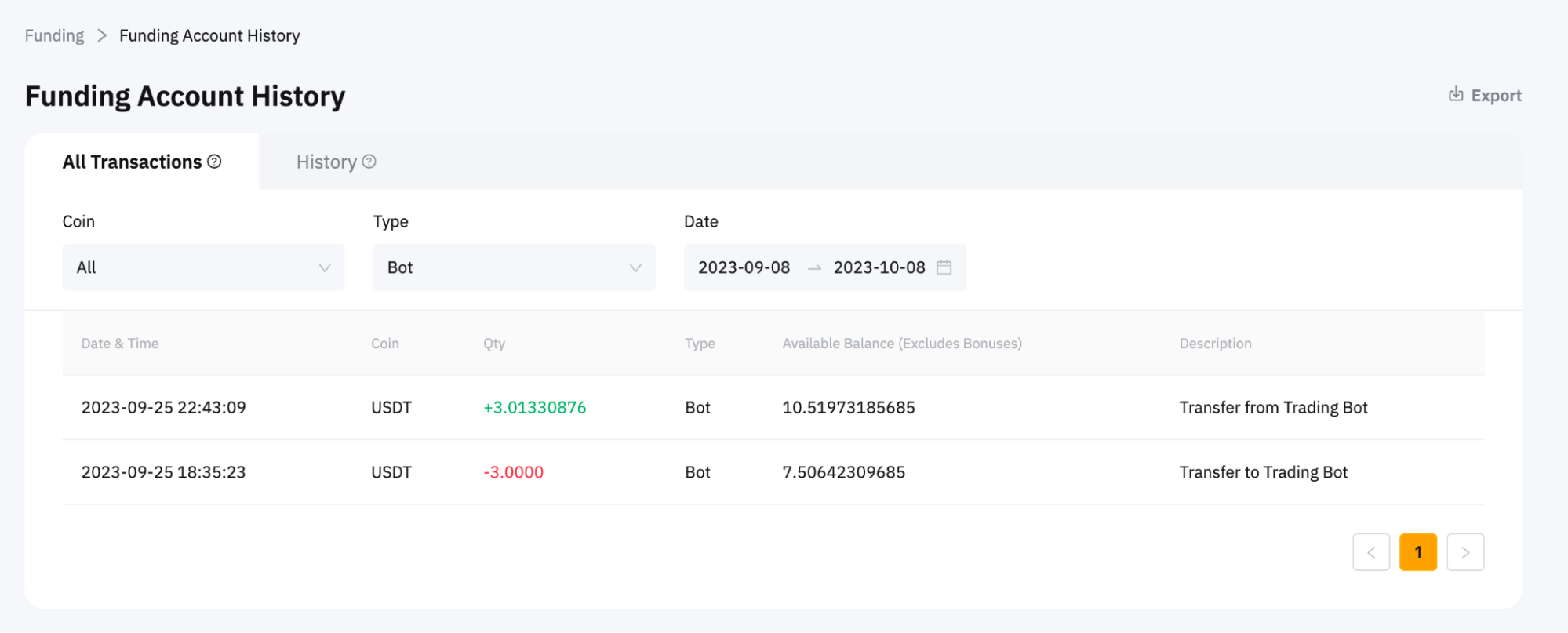Screen dimensions: 1568x633
Task: Click the Funding breadcrumb link
Action: (54, 36)
